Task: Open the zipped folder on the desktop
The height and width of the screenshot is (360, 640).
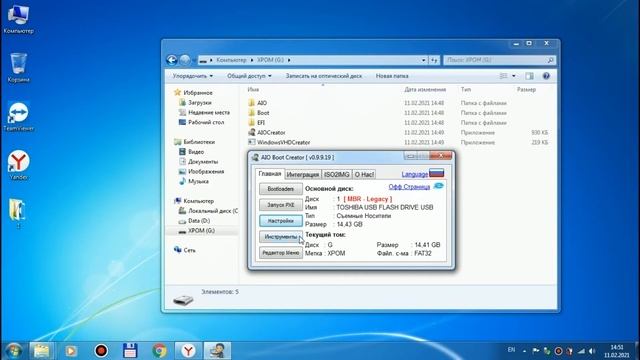Action: coord(17,213)
